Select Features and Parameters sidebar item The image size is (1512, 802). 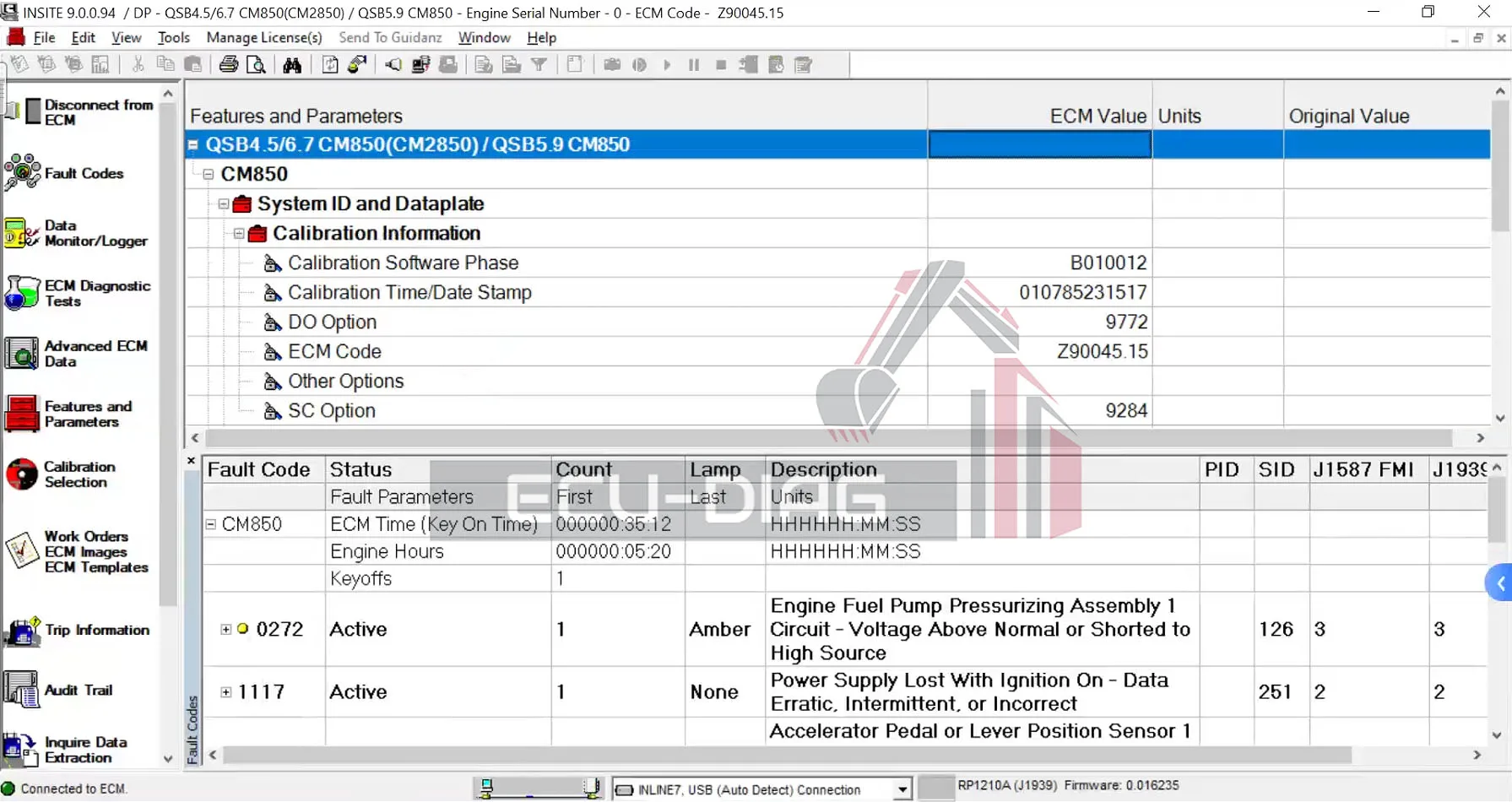point(69,414)
